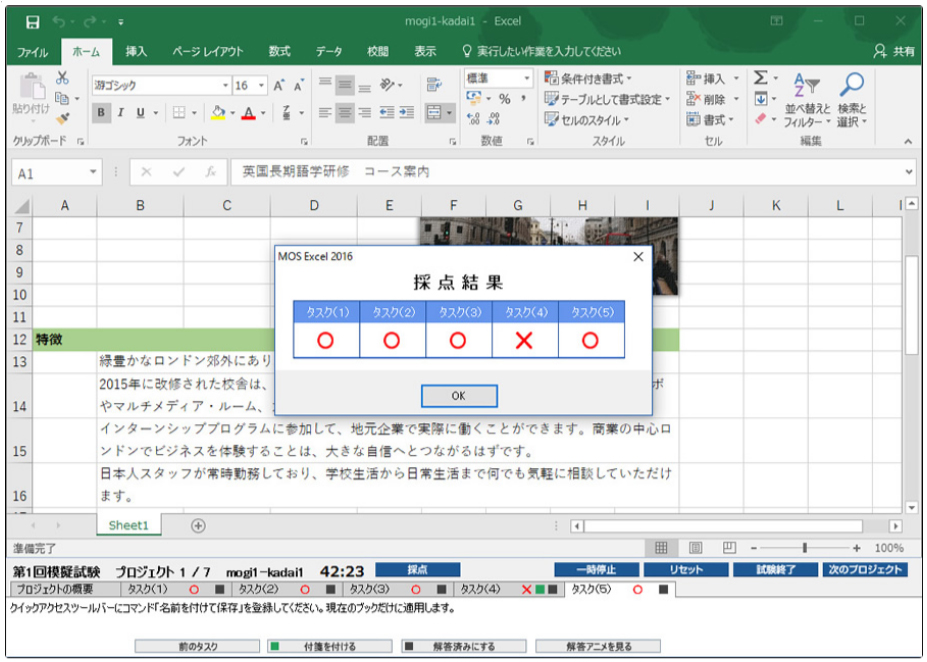The height and width of the screenshot is (662, 927).
Task: Click the Borders icon
Action: [x=179, y=112]
